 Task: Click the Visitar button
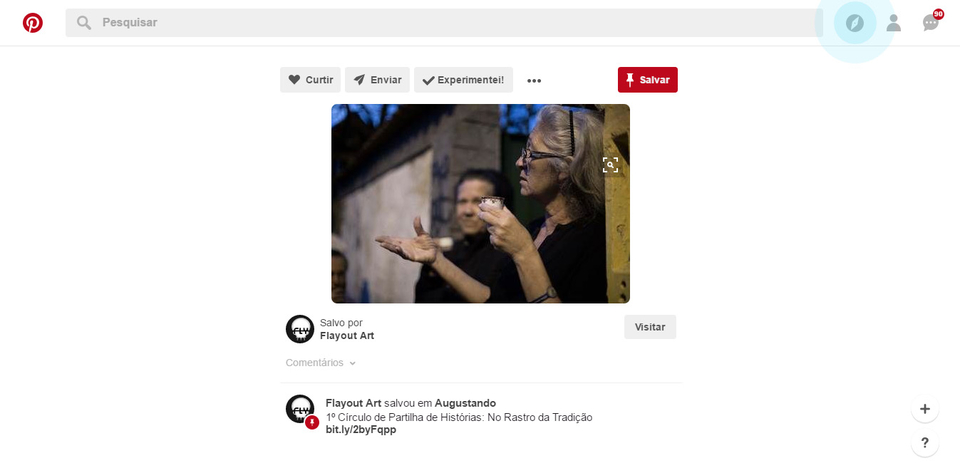point(650,327)
